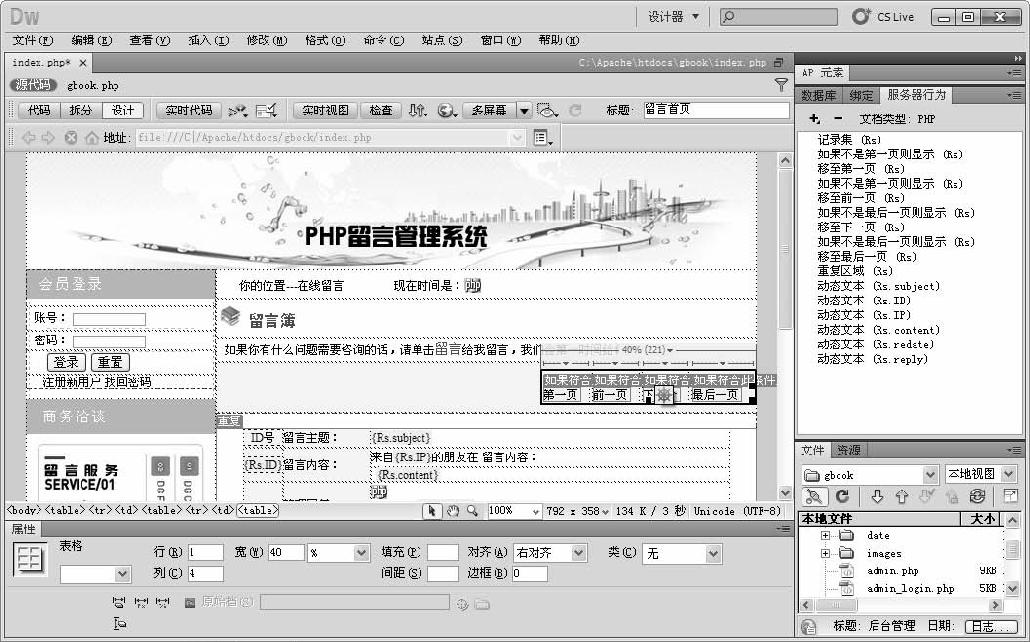The image size is (1030, 642).
Task: Click the search field in title bar
Action: click(778, 16)
